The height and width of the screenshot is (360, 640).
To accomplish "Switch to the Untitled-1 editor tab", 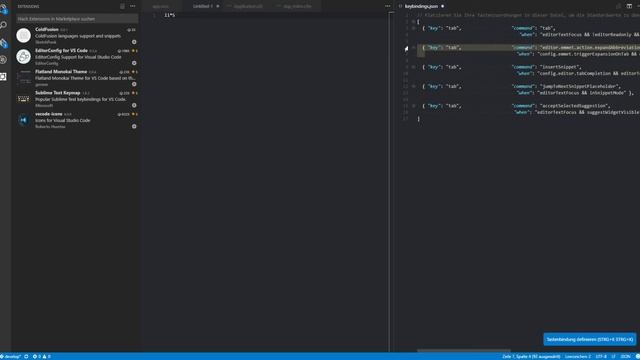I will click(x=203, y=6).
